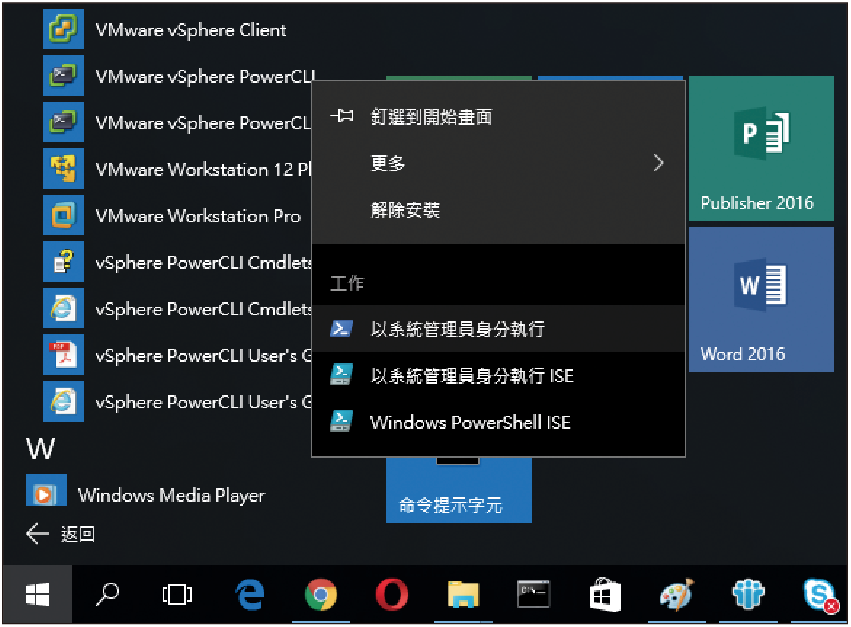Open the Word 2016 tile
The height and width of the screenshot is (627, 851).
761,300
